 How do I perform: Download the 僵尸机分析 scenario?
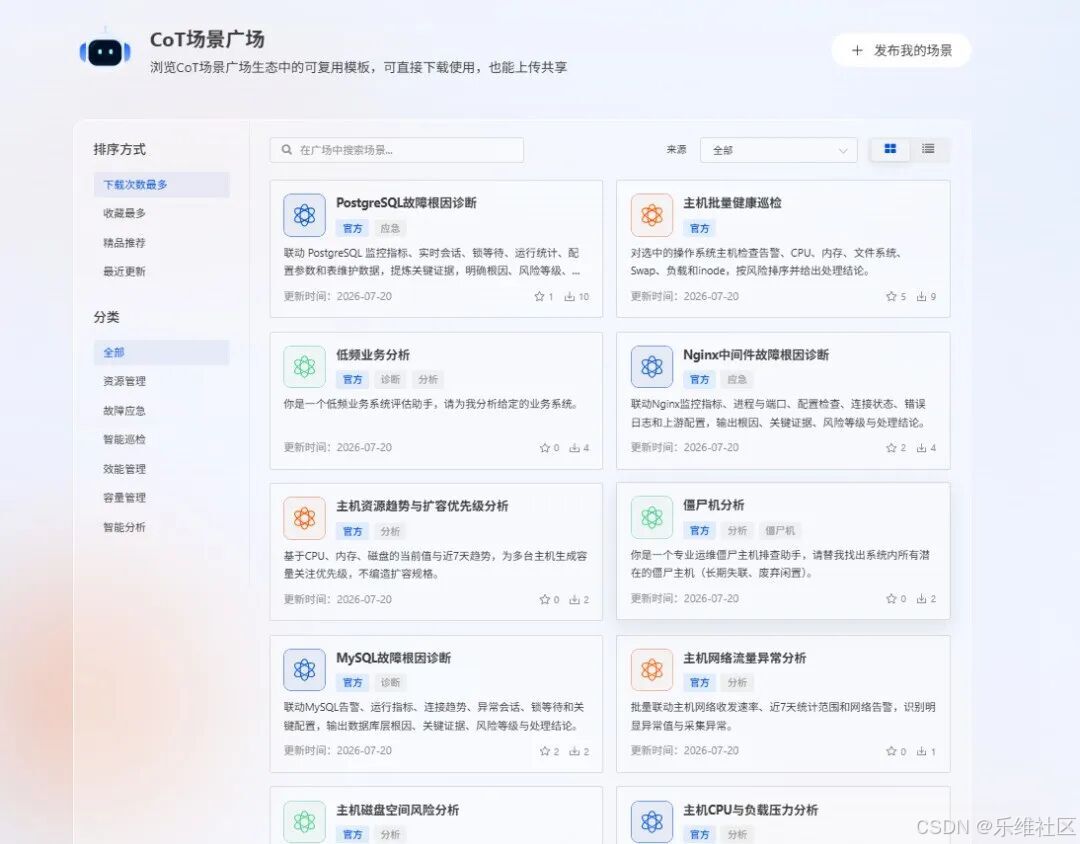(922, 599)
